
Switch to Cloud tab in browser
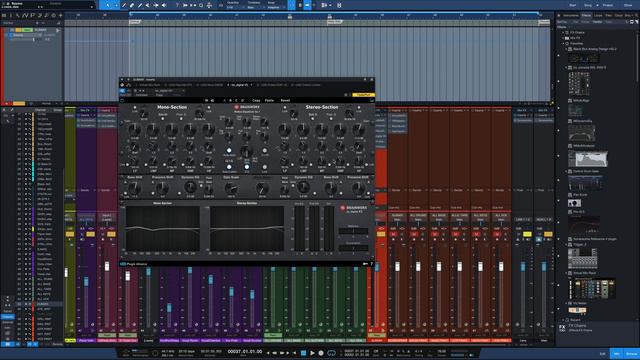(x=619, y=16)
